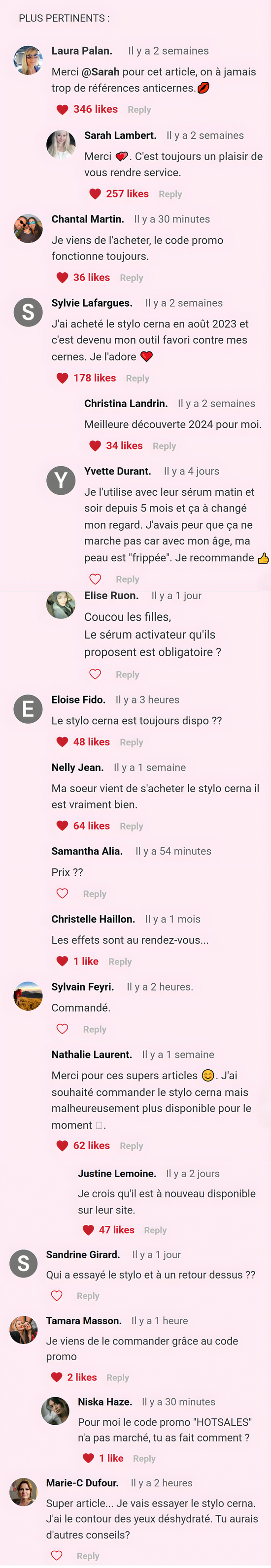Toggle the heart on Elise Ruon's comment
271x1568 pixels.
click(x=95, y=674)
